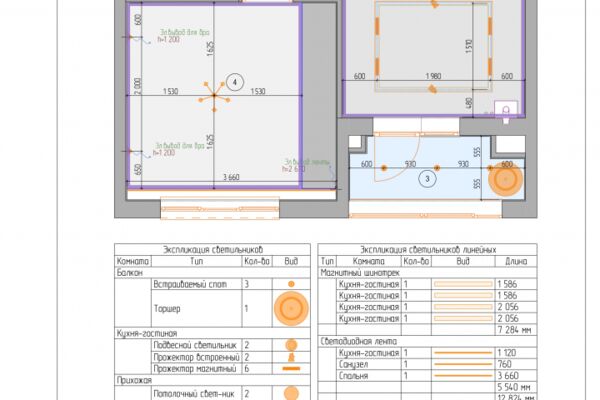The width and height of the screenshot is (600, 400).
Task: Click the 650 vertical dimension label
Action: (138, 169)
